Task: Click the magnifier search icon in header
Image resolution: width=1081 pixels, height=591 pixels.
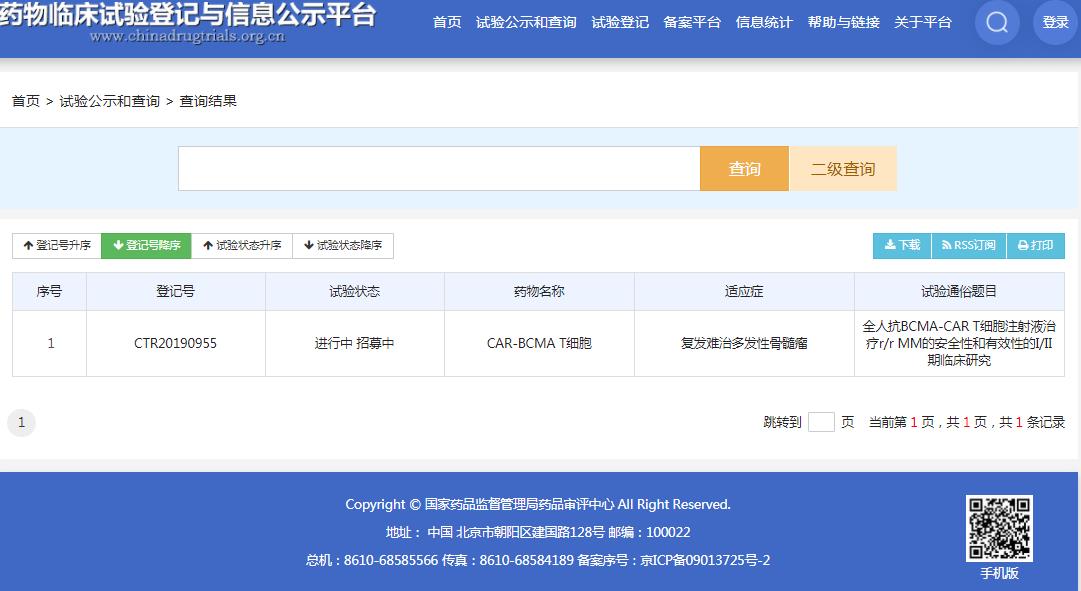Action: point(997,22)
